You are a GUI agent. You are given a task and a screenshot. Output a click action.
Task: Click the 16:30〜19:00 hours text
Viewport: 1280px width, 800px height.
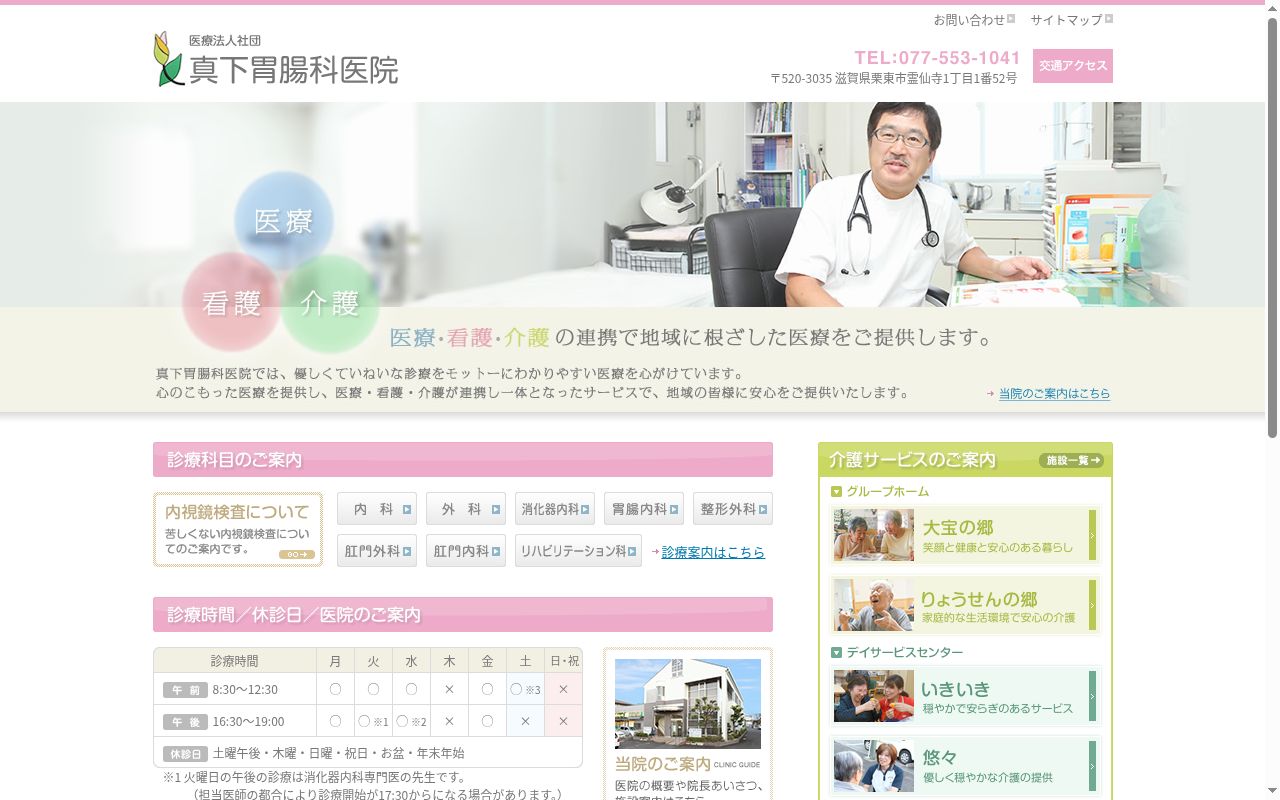248,722
